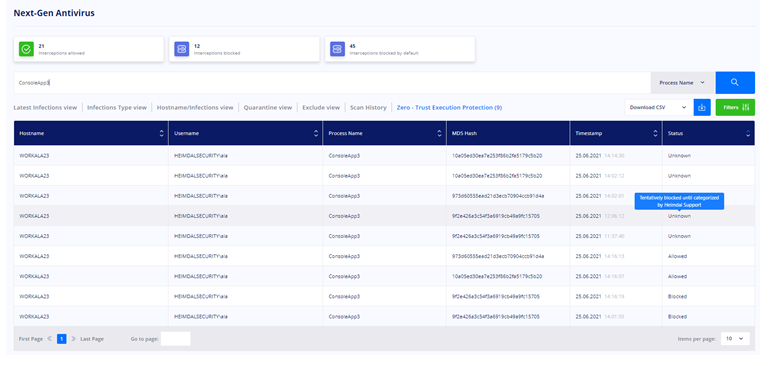Click timestamp cell 25.06.2021 14:14:30
773x366 pixels.
pos(600,155)
